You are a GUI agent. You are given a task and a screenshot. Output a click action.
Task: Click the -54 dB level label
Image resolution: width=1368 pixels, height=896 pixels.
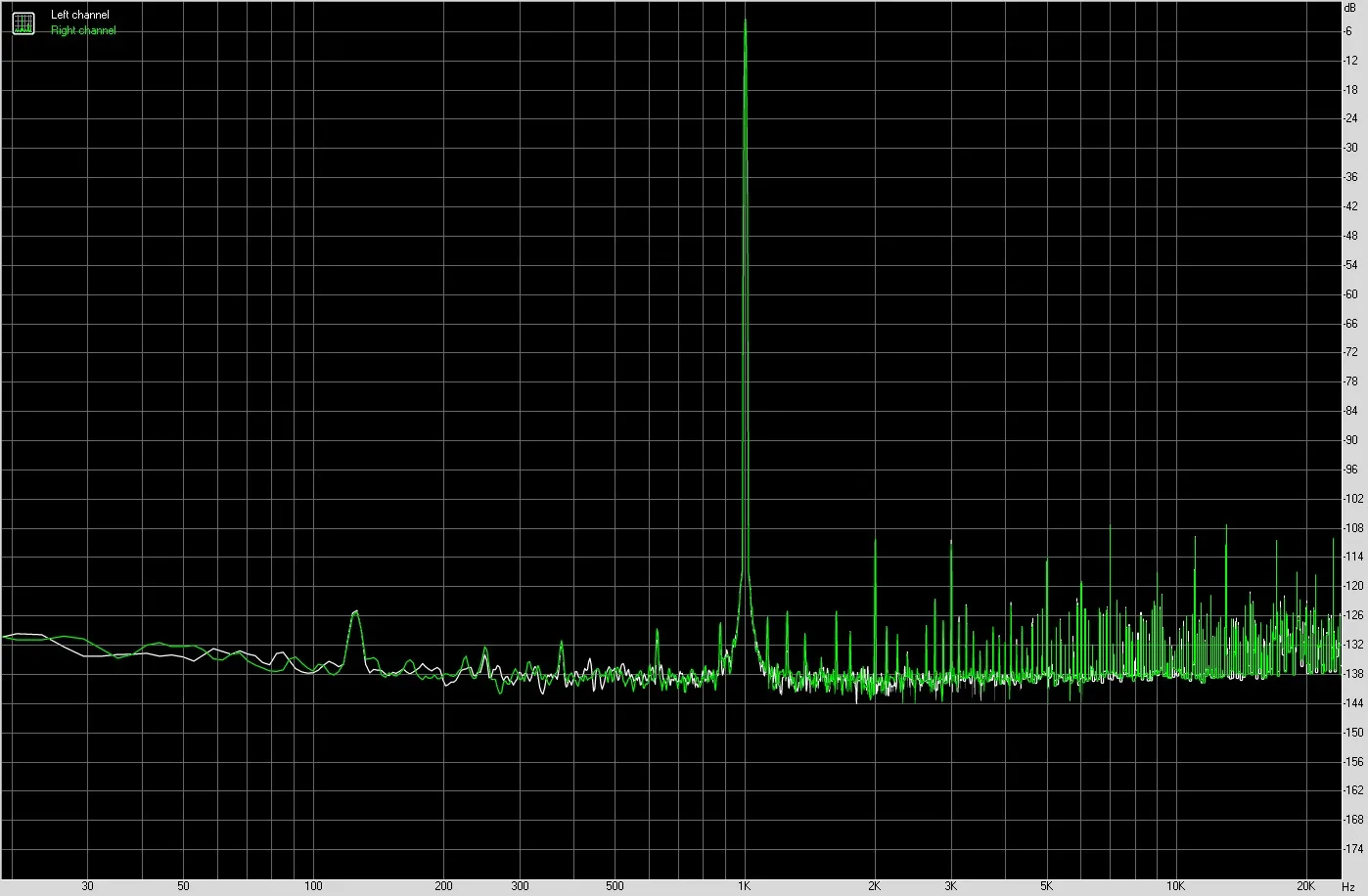[x=1350, y=265]
